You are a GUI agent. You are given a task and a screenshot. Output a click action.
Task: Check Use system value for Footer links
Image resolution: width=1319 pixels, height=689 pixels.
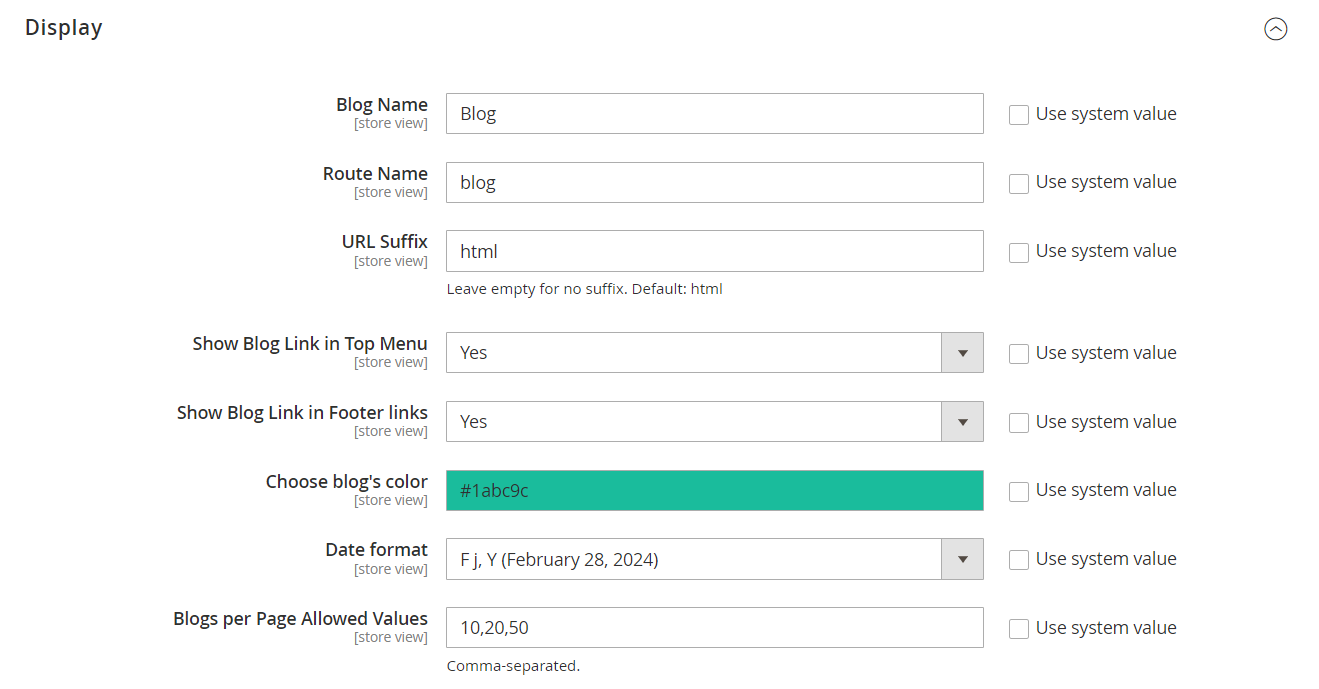point(1018,423)
